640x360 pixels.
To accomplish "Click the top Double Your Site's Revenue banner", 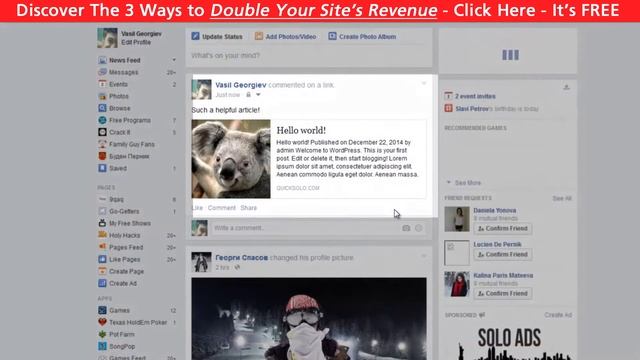I will (320, 11).
